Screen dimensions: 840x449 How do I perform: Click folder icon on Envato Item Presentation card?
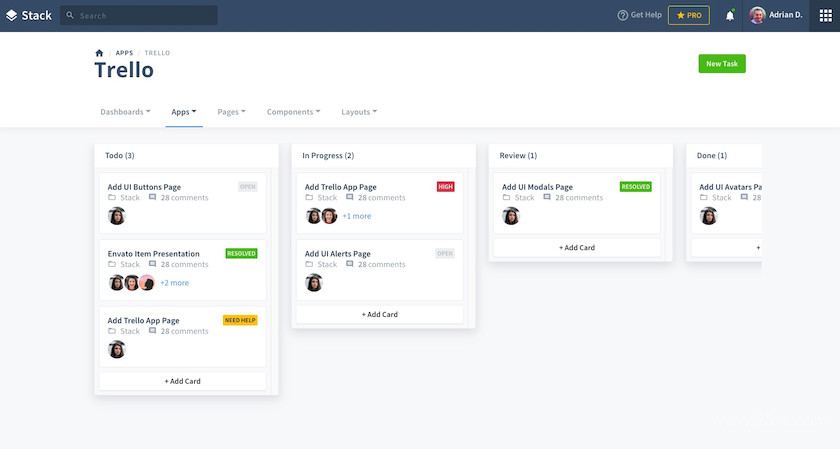(112, 264)
